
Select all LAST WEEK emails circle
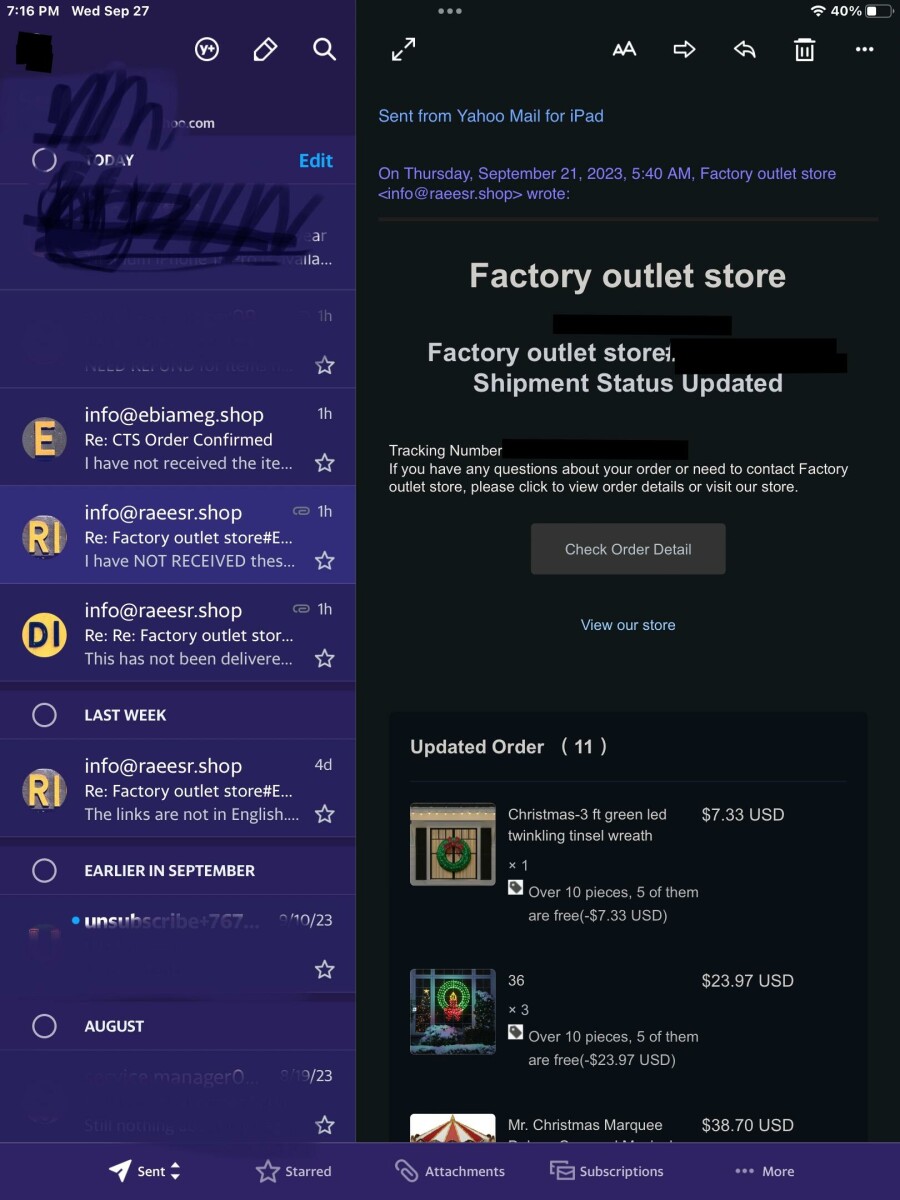coord(44,715)
